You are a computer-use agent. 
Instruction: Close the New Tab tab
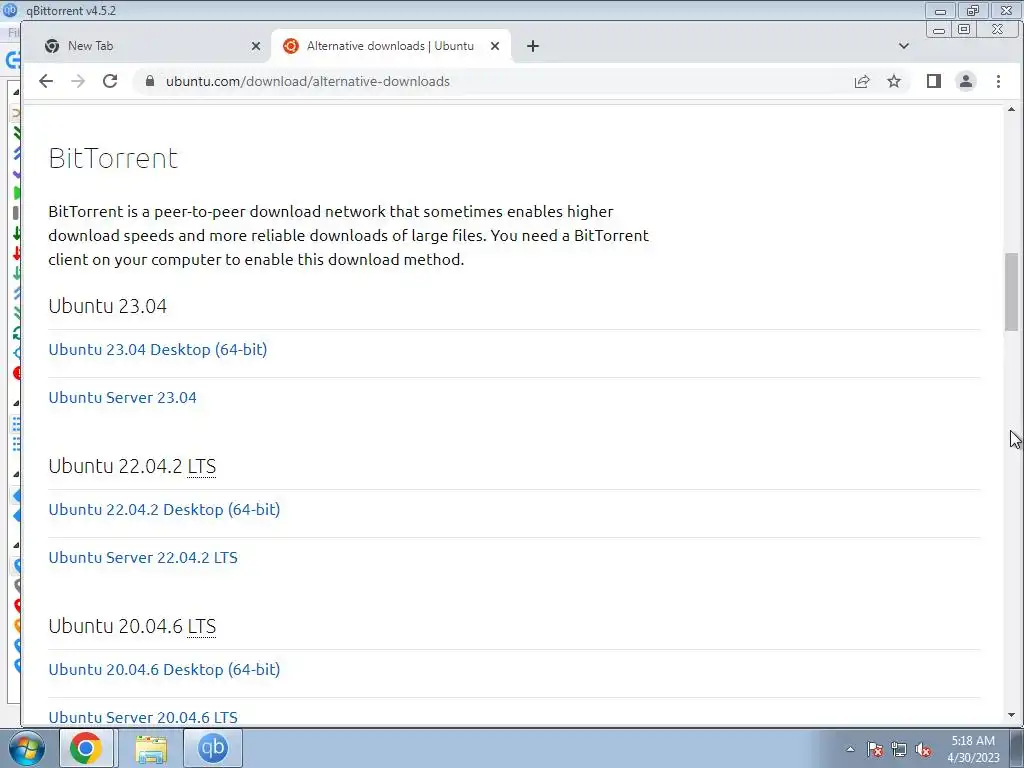click(256, 46)
